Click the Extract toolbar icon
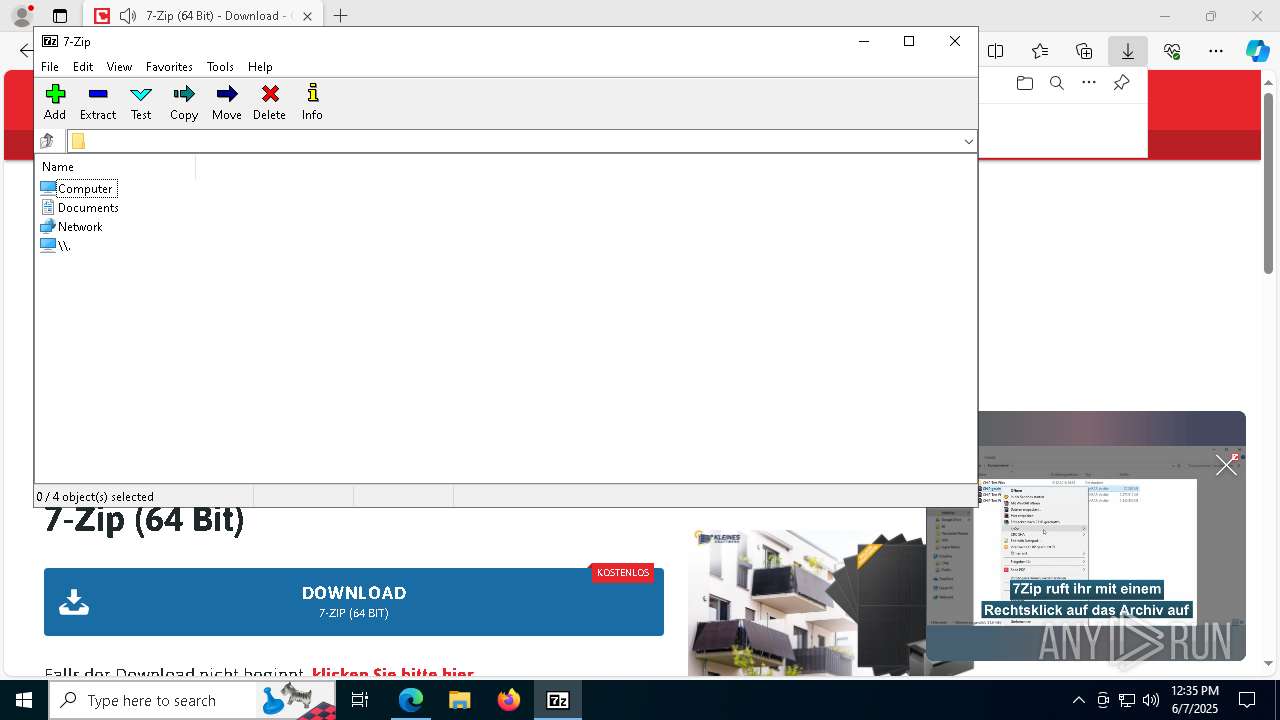1280x720 pixels. [x=98, y=102]
